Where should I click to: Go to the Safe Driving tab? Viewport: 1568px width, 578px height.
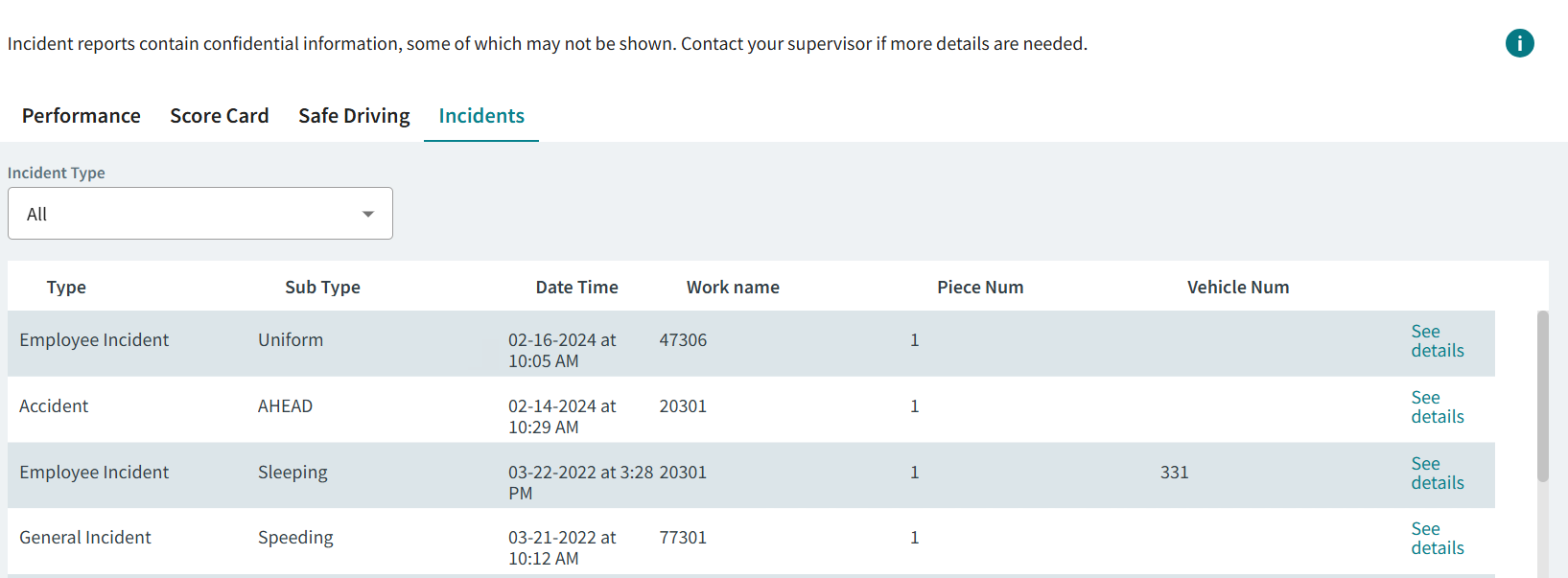pyautogui.click(x=354, y=116)
